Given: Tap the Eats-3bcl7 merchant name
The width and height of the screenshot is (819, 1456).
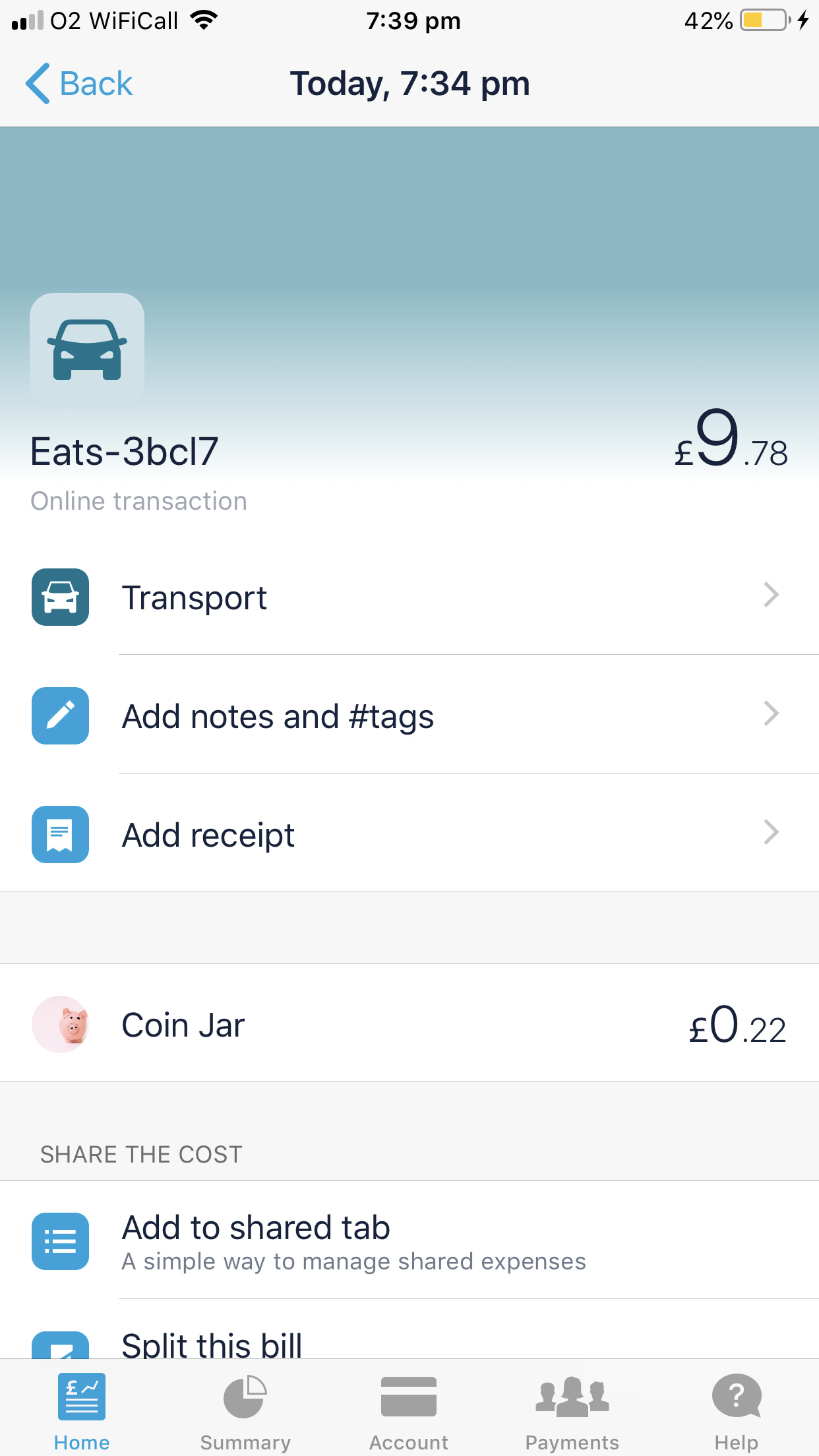Looking at the screenshot, I should 124,452.
